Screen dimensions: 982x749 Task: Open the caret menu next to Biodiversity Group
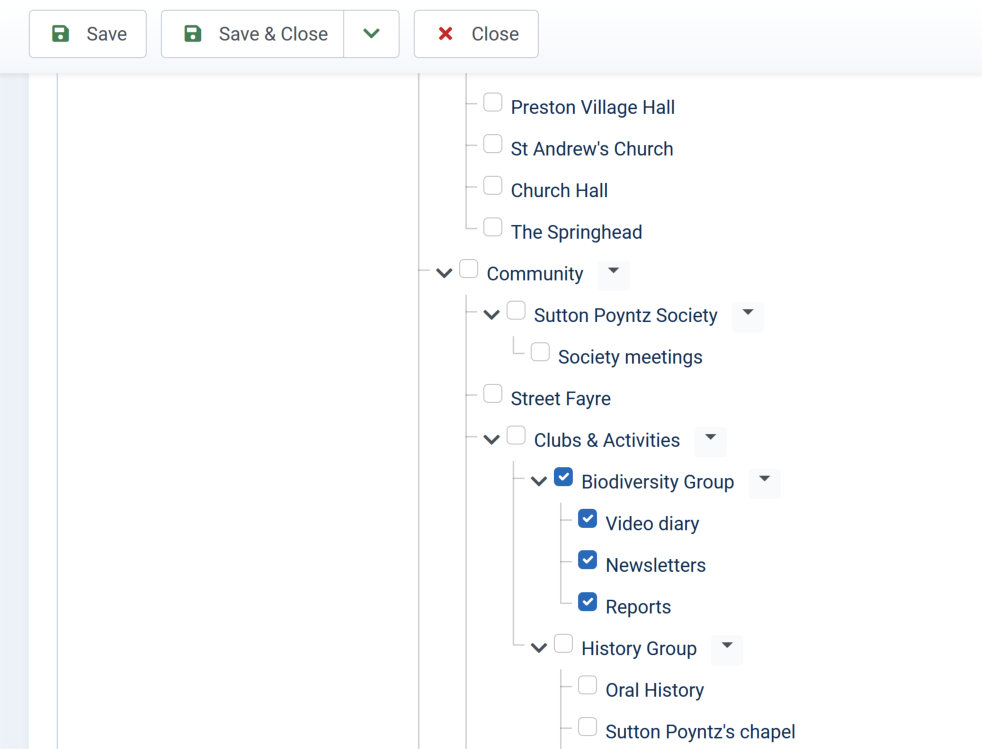(765, 480)
